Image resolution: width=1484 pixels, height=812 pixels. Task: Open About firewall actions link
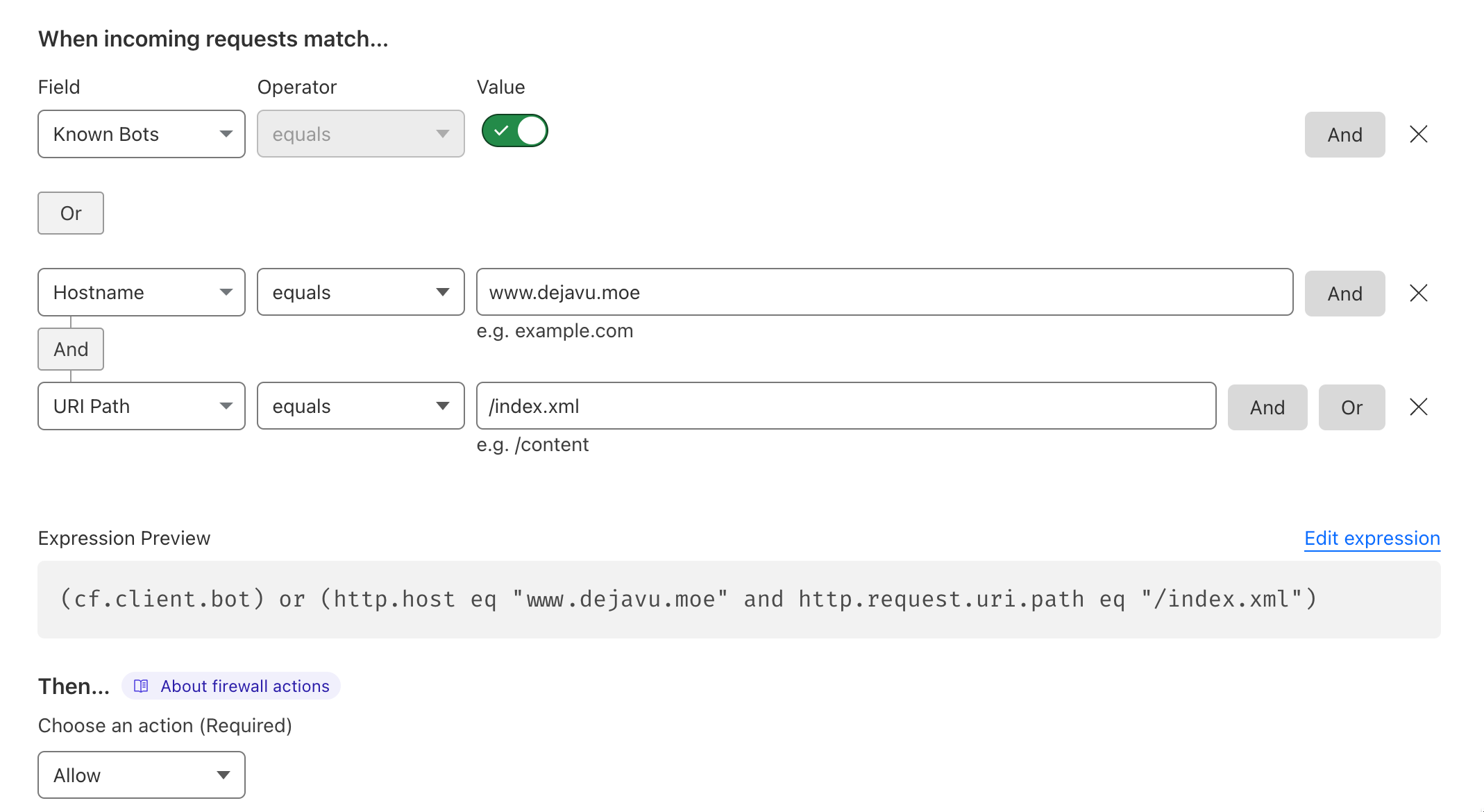pyautogui.click(x=244, y=686)
